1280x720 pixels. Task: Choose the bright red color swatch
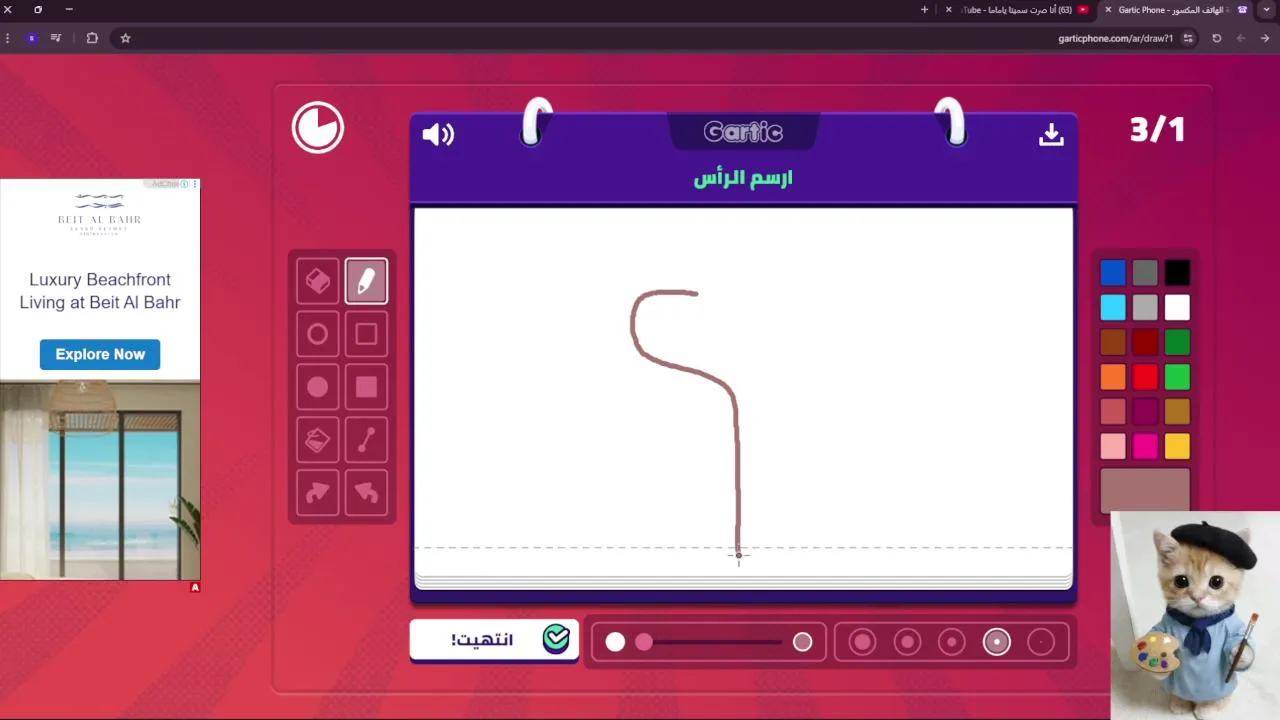click(x=1145, y=377)
